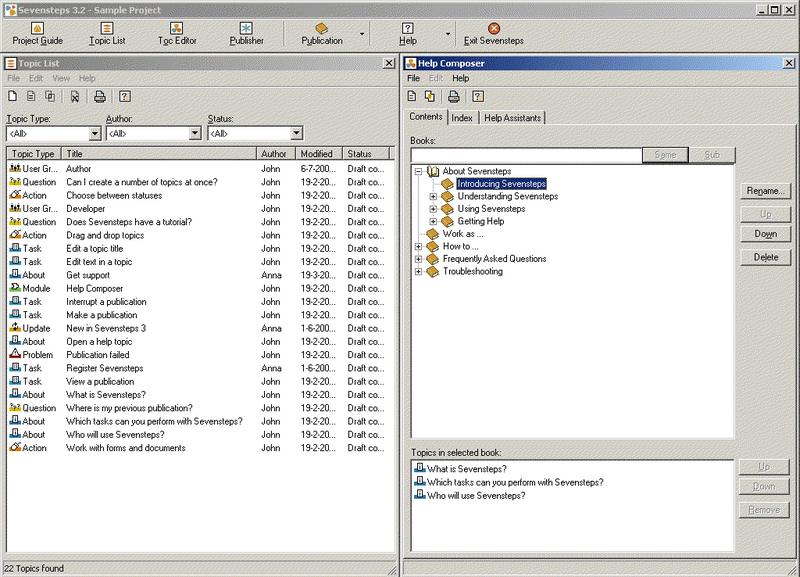Select the Contents tab

(x=426, y=117)
